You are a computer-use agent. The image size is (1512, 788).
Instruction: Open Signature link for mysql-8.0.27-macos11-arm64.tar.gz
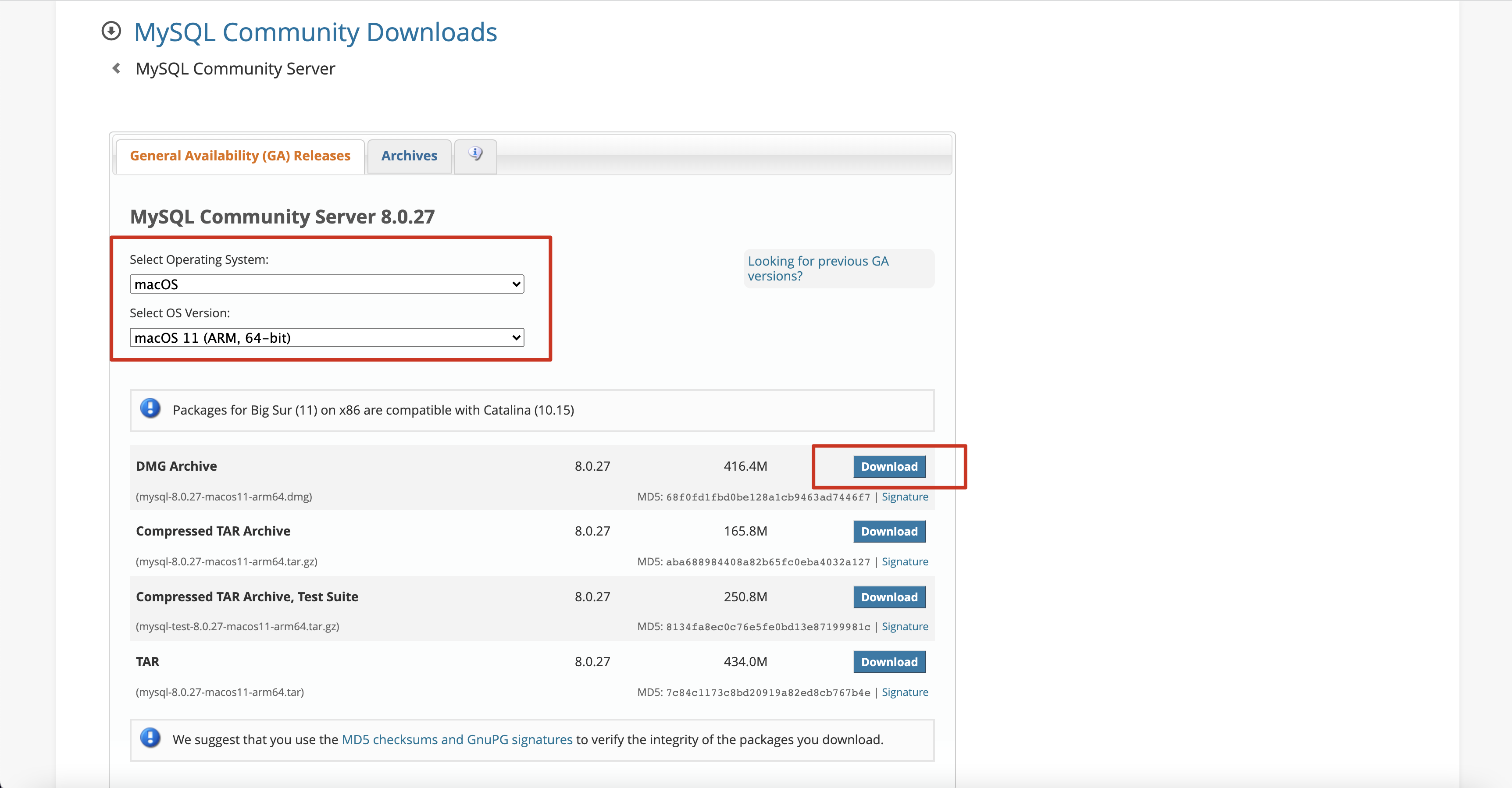(905, 562)
